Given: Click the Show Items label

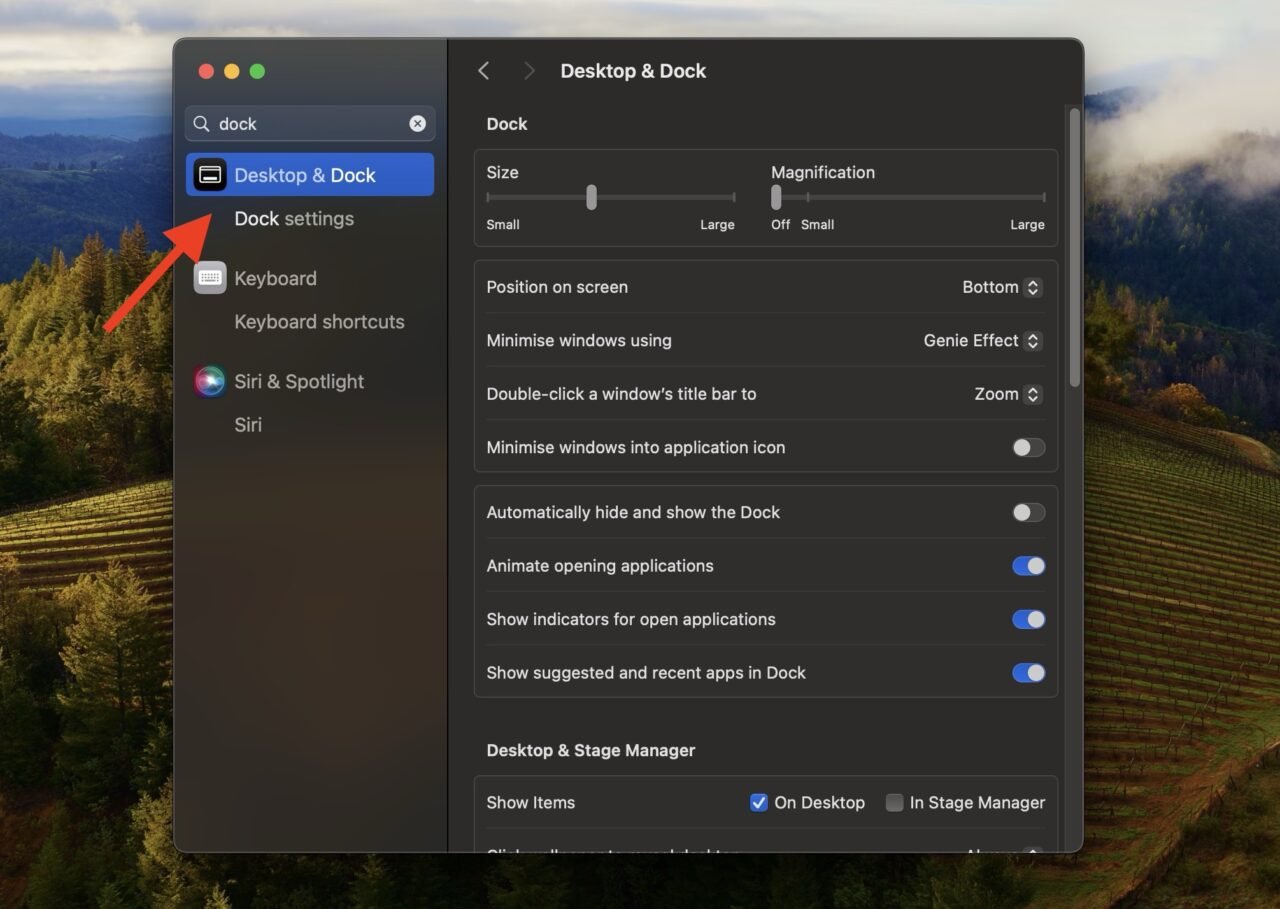Looking at the screenshot, I should click(531, 802).
